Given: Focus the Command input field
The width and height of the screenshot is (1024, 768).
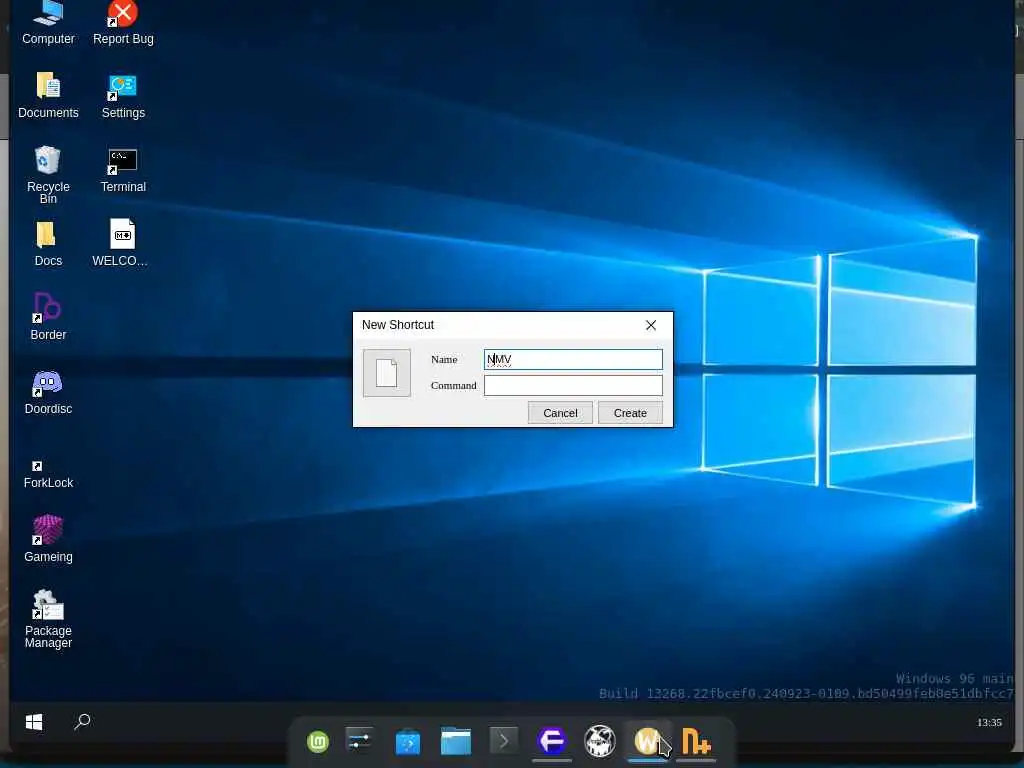Looking at the screenshot, I should click(x=573, y=385).
